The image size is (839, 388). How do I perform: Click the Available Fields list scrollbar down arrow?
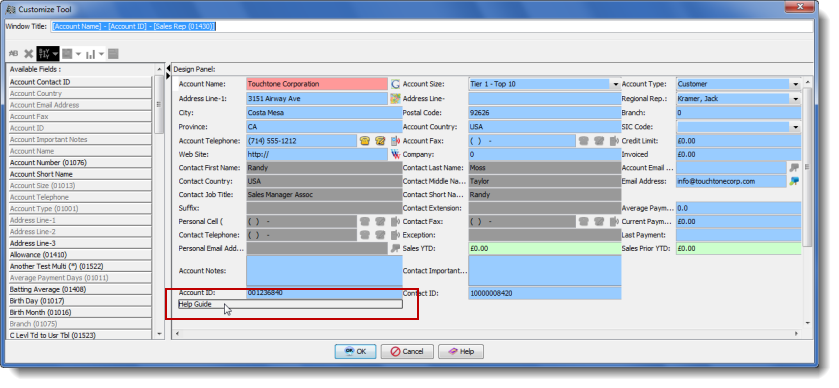pyautogui.click(x=159, y=334)
